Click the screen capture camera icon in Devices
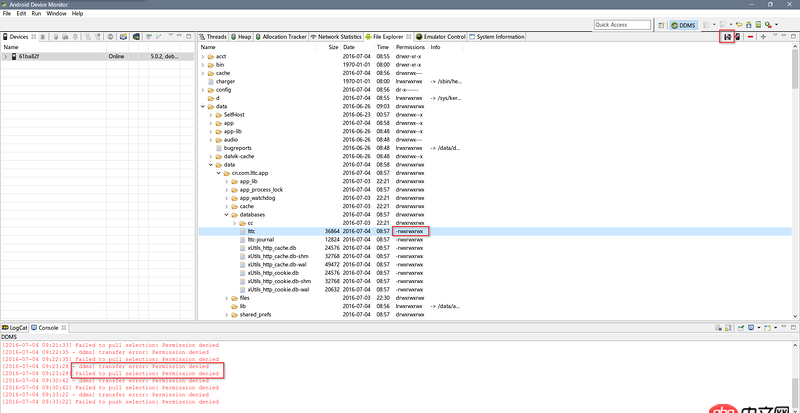This screenshot has height=413, width=800. tap(125, 37)
